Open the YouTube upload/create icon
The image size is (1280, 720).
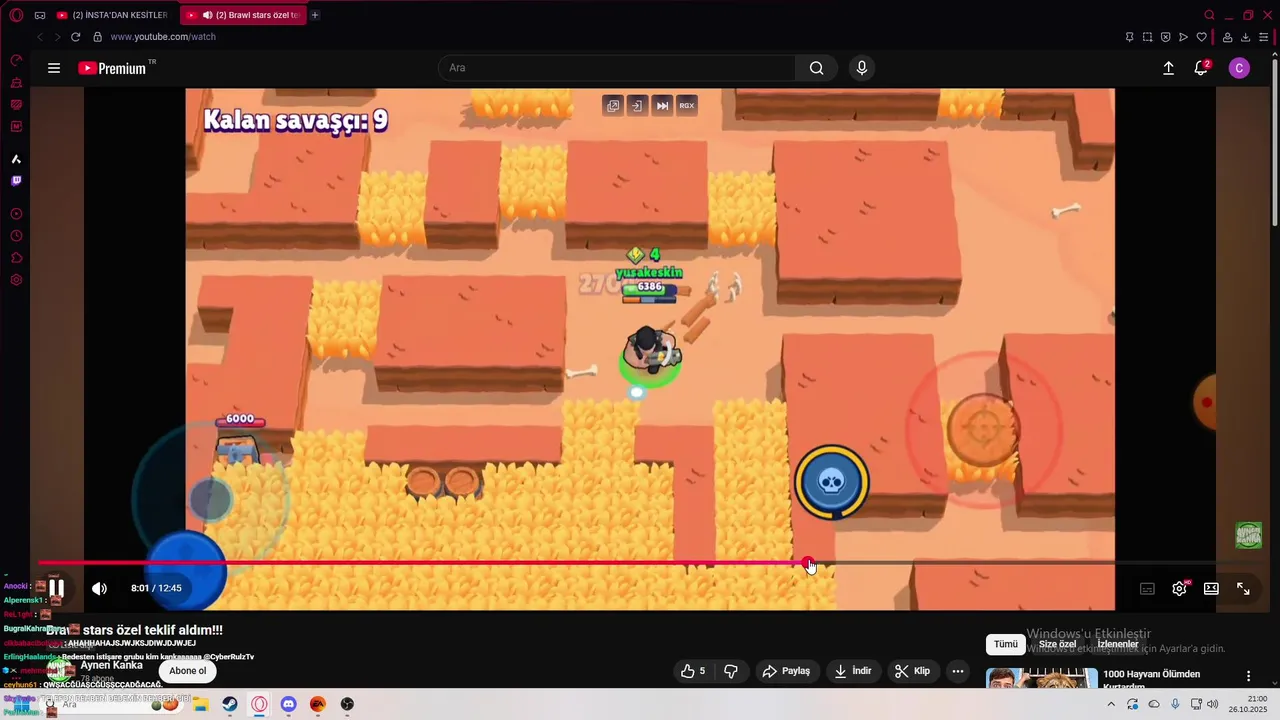(x=1168, y=68)
